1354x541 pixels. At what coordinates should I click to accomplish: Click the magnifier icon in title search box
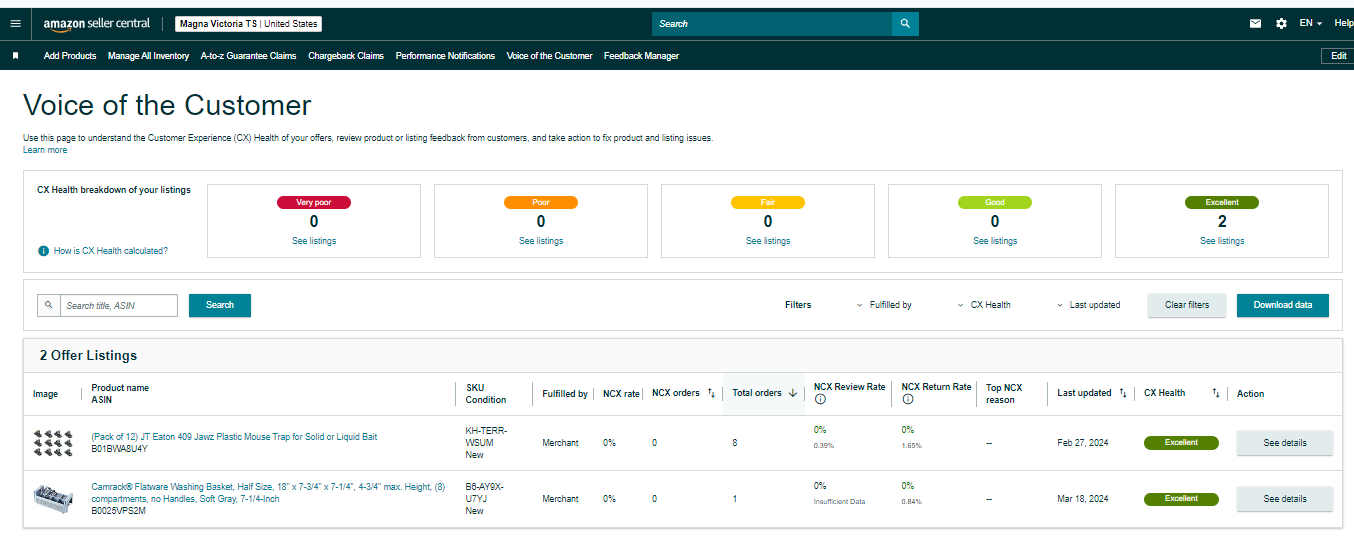tap(48, 305)
